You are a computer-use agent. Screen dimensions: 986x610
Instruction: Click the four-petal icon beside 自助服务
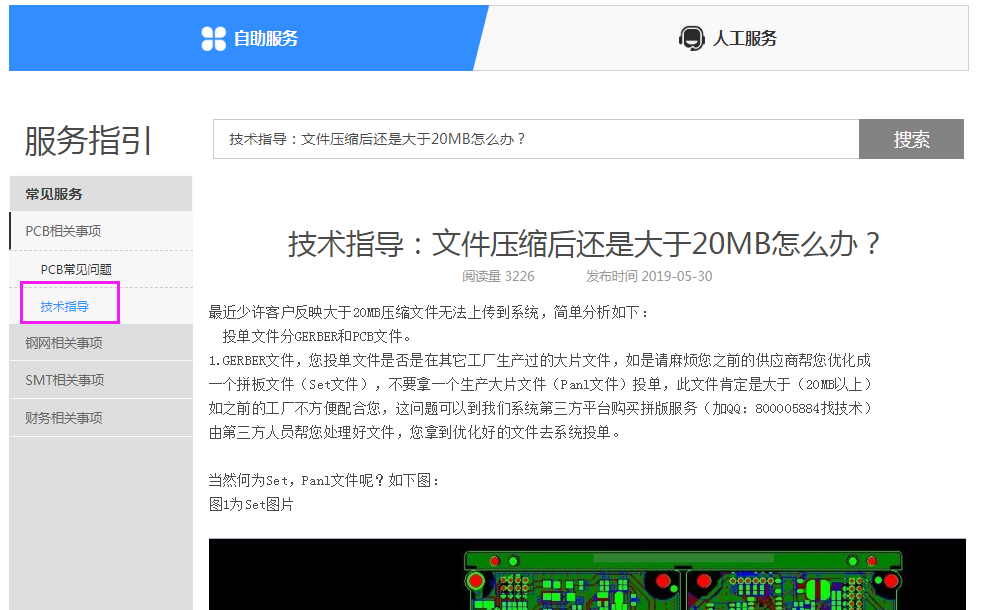coord(213,39)
